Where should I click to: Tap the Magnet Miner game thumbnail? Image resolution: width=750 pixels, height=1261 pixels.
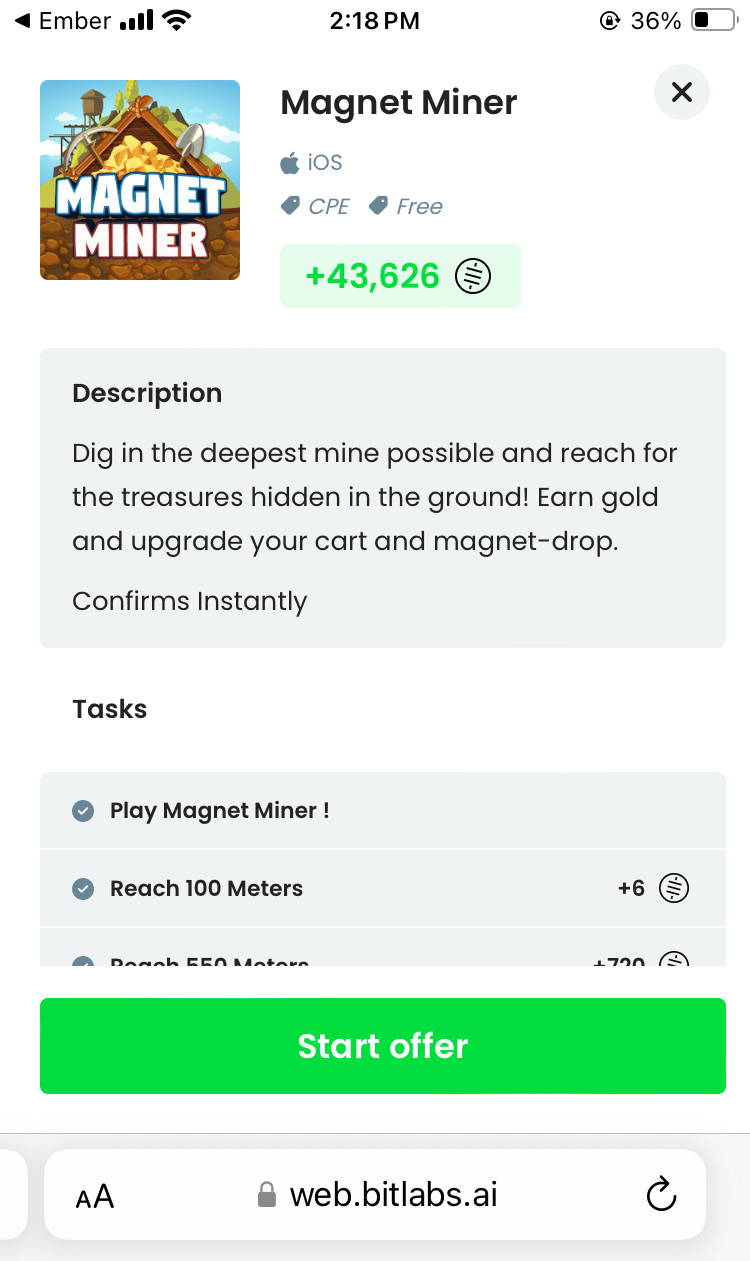140,180
